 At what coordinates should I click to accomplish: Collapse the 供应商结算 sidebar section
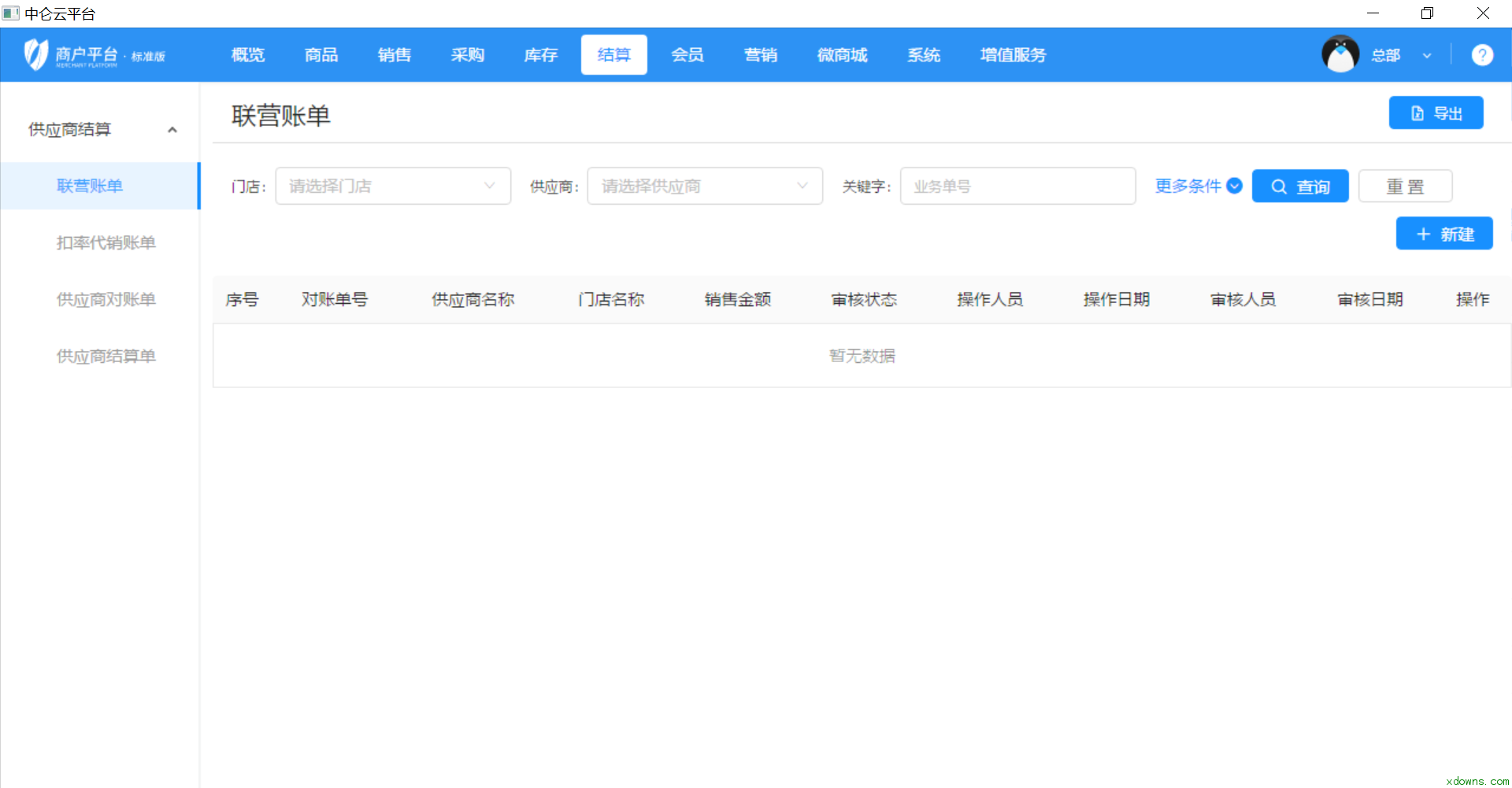[172, 130]
